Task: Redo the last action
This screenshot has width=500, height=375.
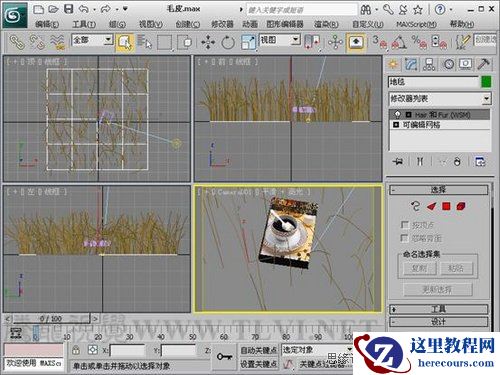Action: (106, 9)
